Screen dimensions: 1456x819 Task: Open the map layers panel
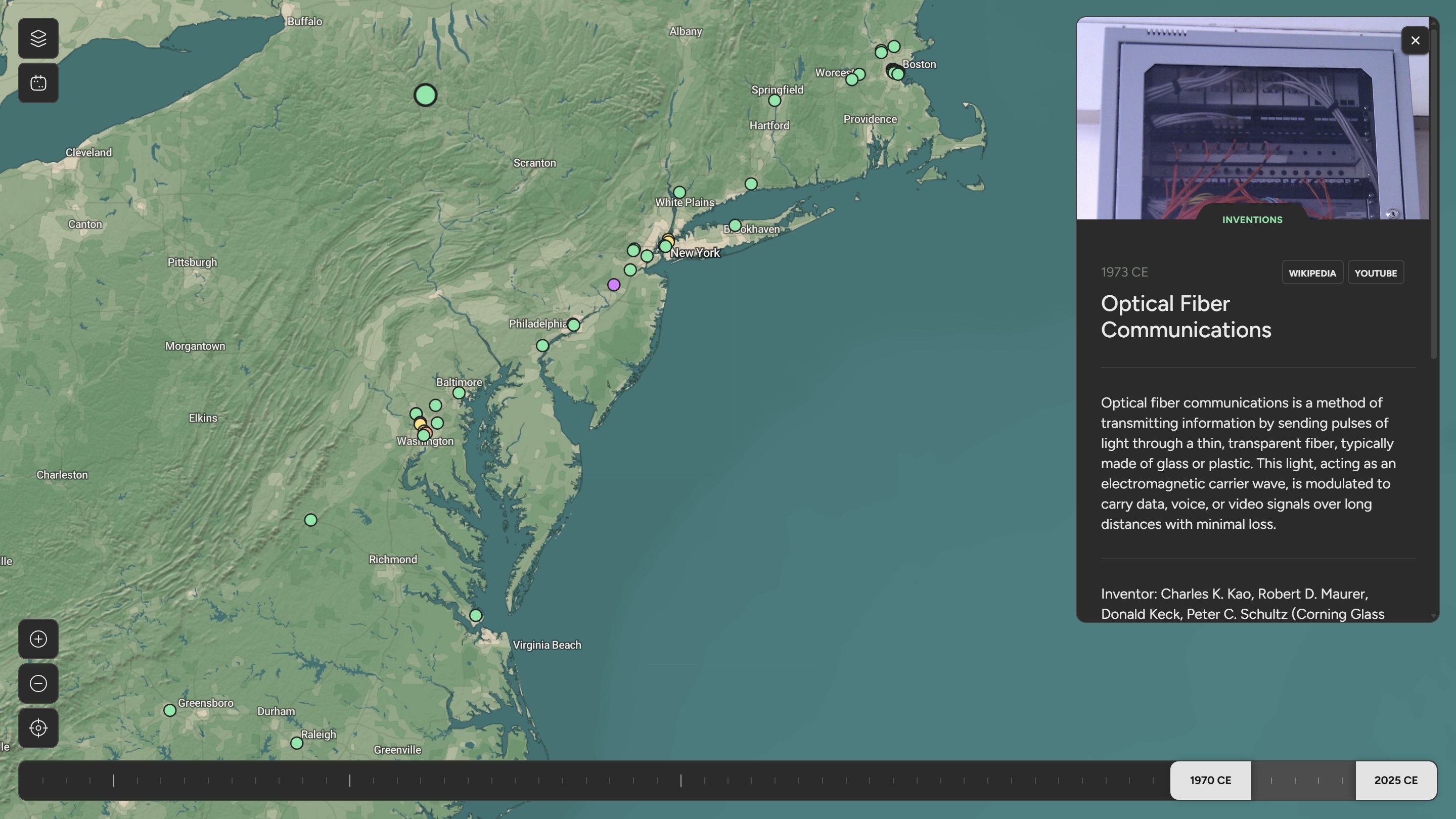point(38,38)
